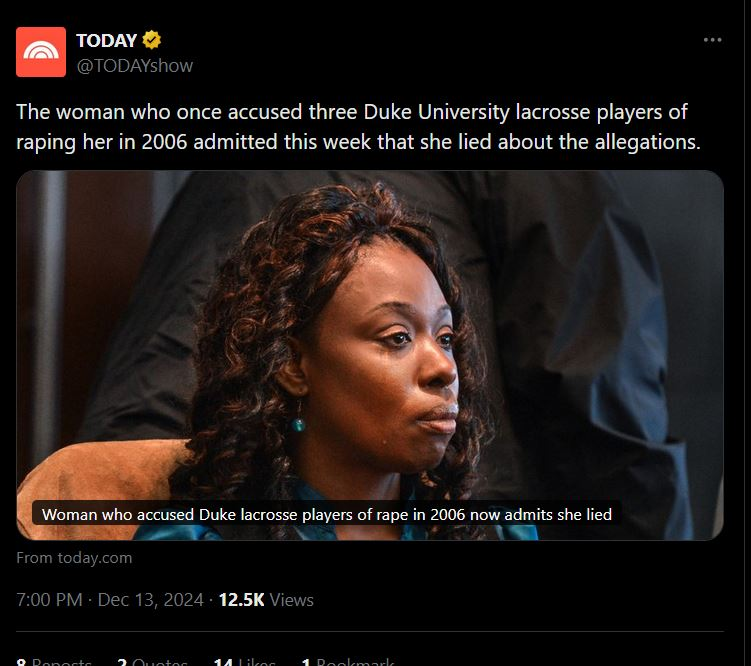Follow the "From today.com" source link

[x=74, y=557]
